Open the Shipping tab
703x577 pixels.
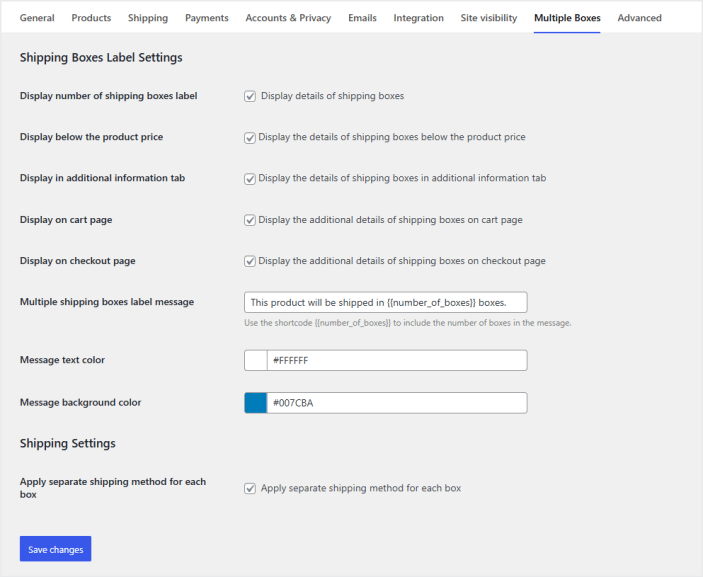tap(148, 18)
